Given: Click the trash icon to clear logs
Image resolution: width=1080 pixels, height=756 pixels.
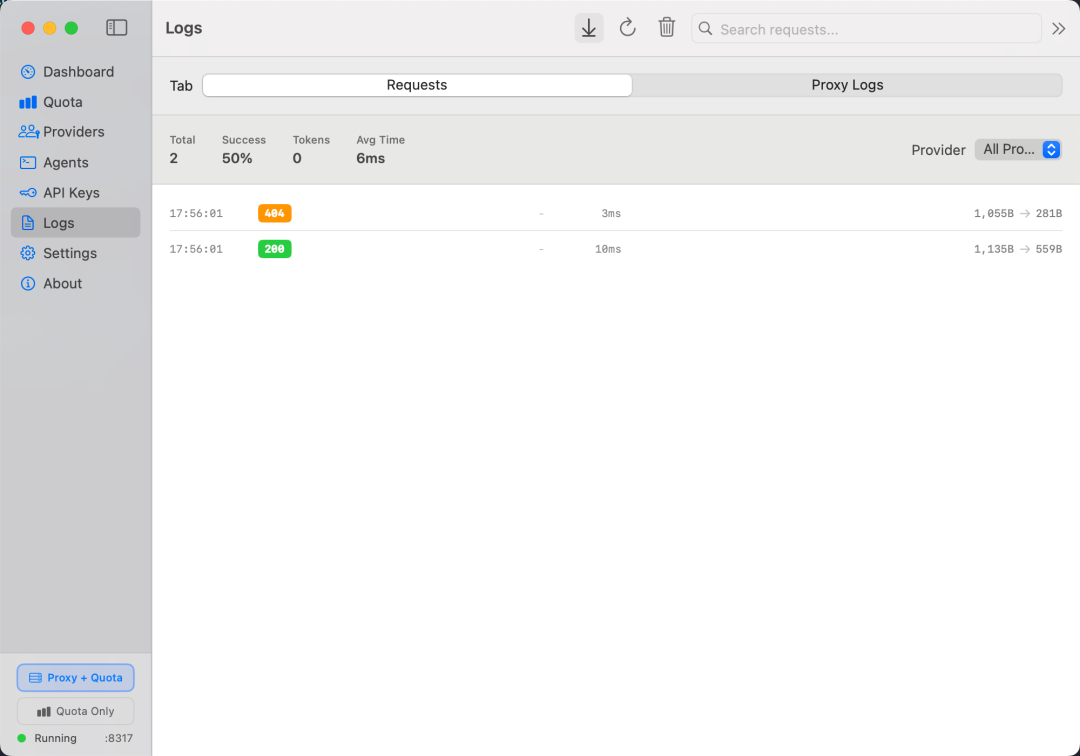Looking at the screenshot, I should coord(667,28).
